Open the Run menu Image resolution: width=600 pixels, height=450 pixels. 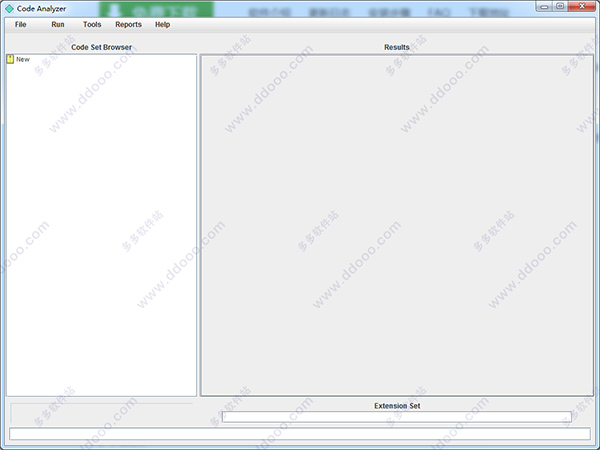point(58,24)
